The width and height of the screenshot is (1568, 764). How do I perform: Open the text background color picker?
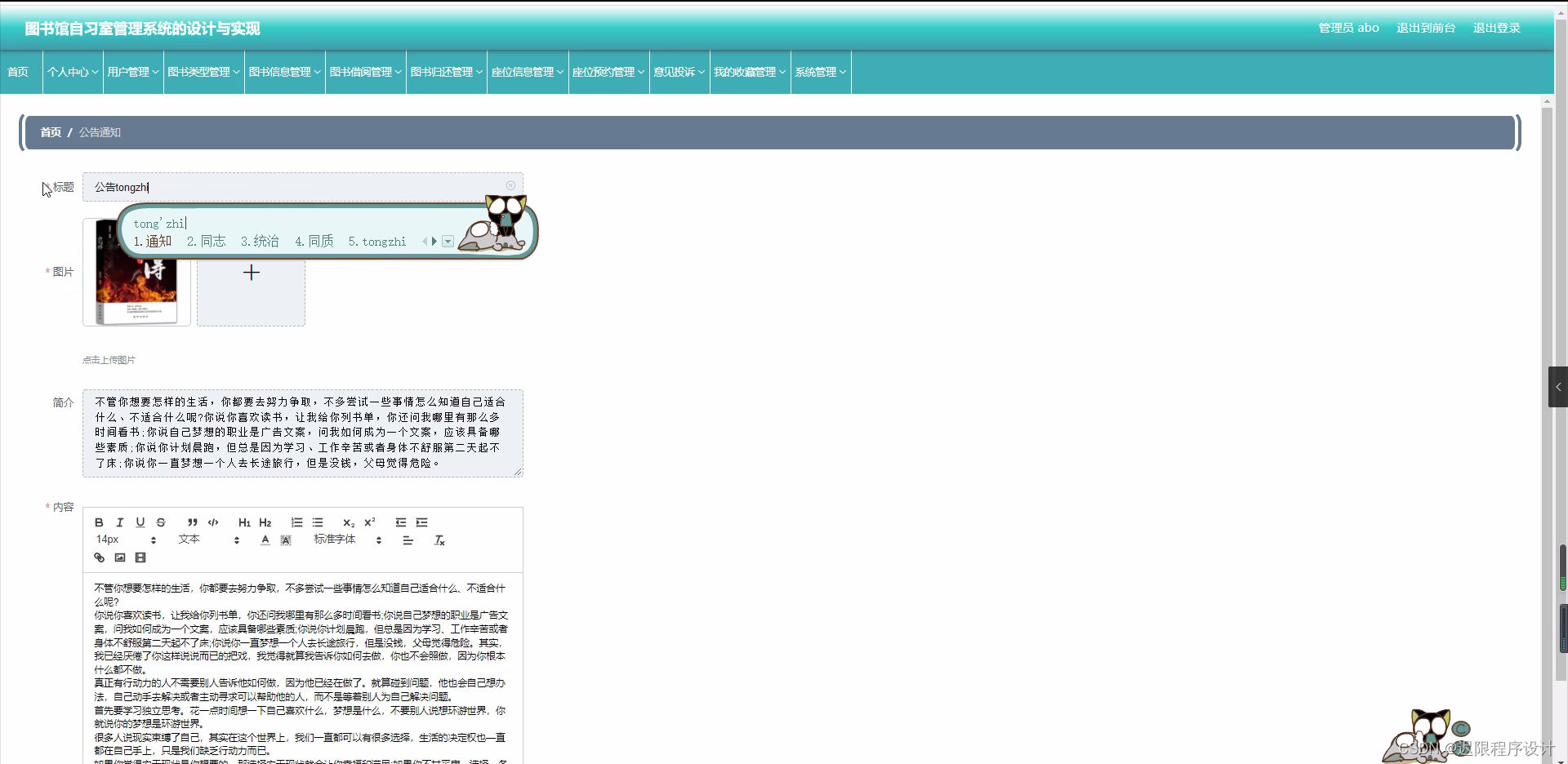pyautogui.click(x=286, y=540)
